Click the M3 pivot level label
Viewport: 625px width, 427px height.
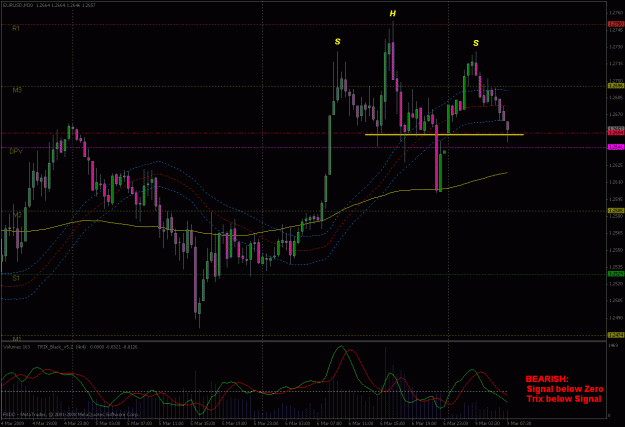click(x=17, y=90)
